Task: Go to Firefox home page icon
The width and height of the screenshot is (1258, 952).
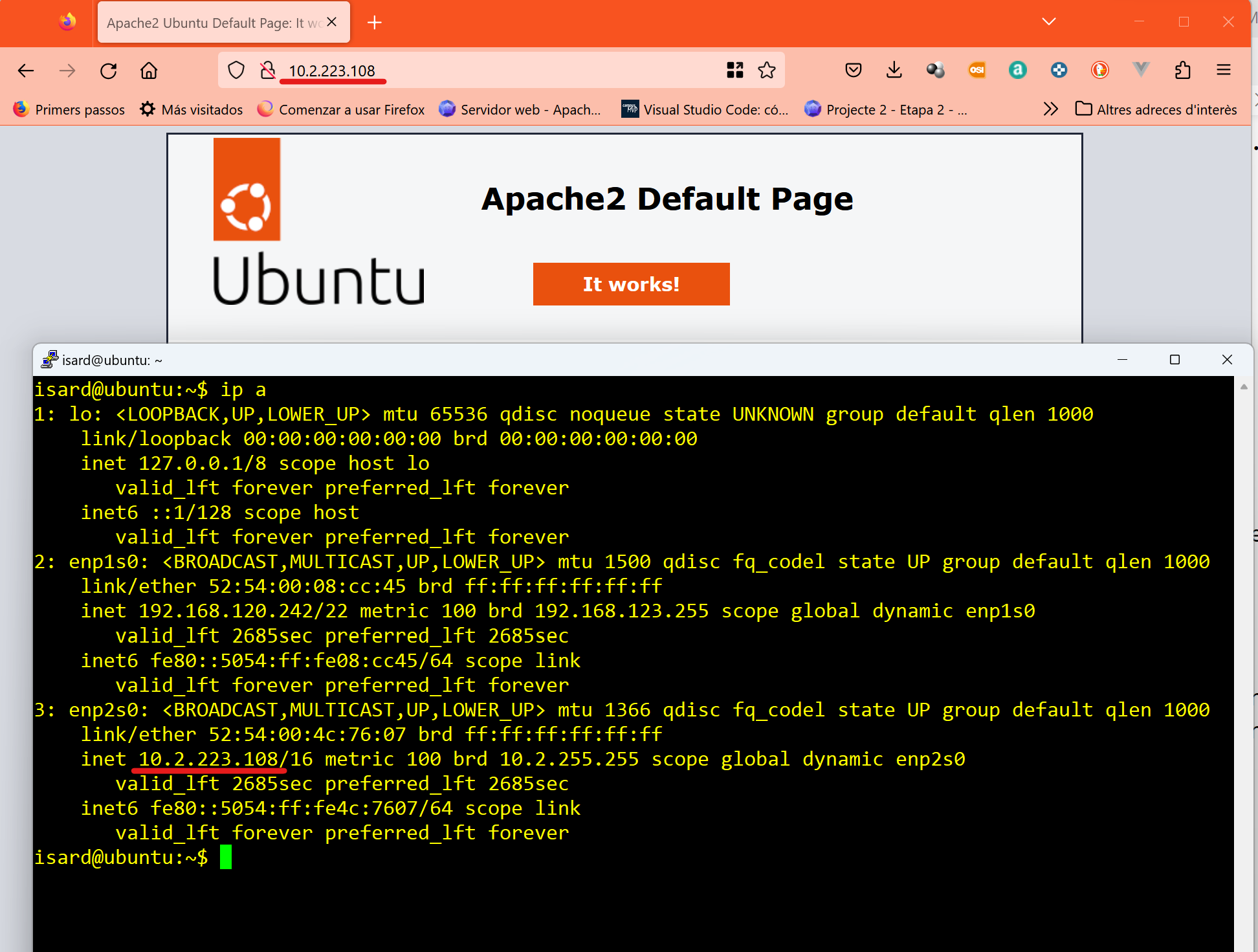Action: [x=149, y=71]
